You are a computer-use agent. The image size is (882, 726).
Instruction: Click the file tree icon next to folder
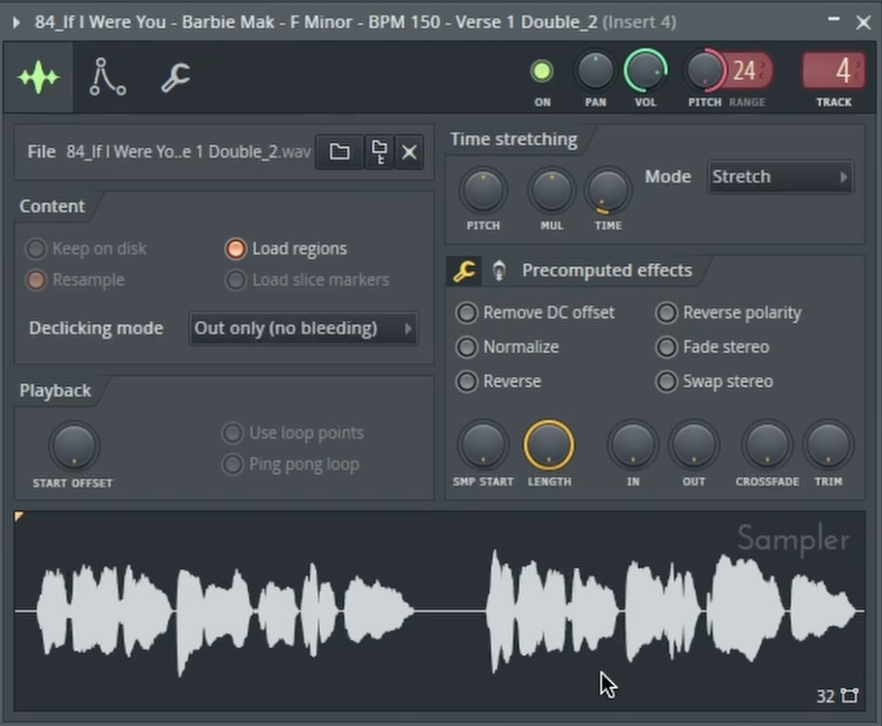379,152
